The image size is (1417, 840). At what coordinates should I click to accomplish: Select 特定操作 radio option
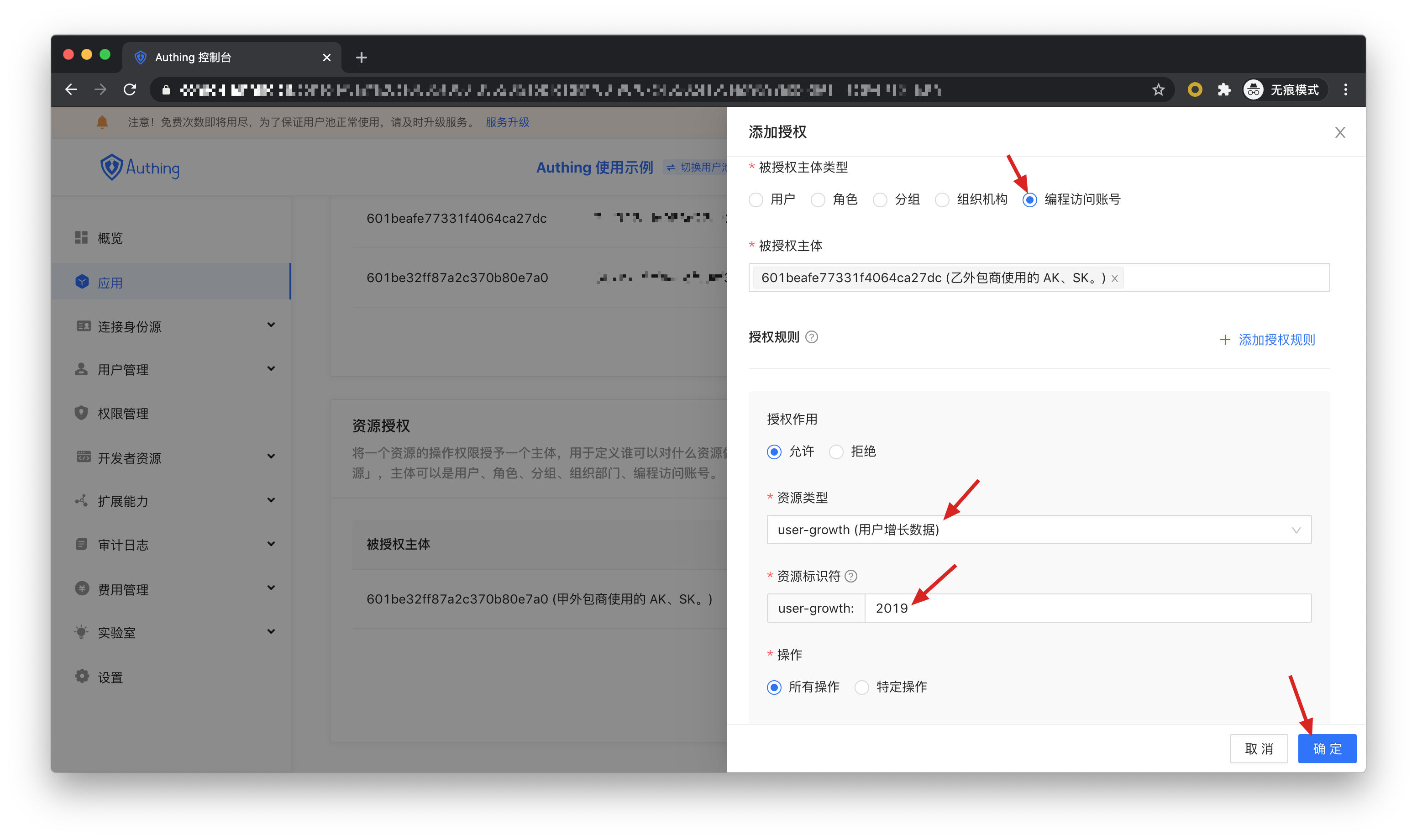[x=861, y=687]
